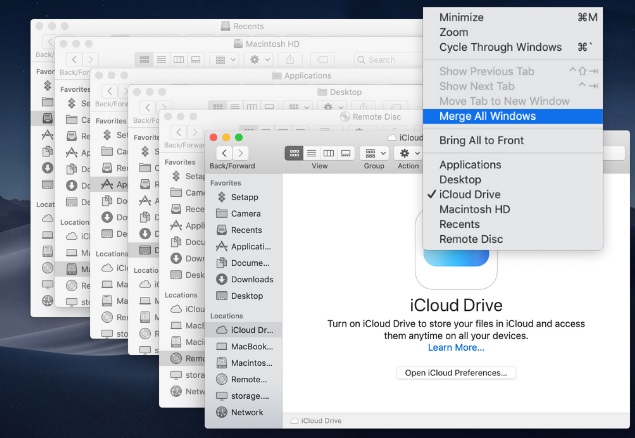Go forward in iCloud Drive window
The width and height of the screenshot is (635, 438).
click(x=241, y=153)
